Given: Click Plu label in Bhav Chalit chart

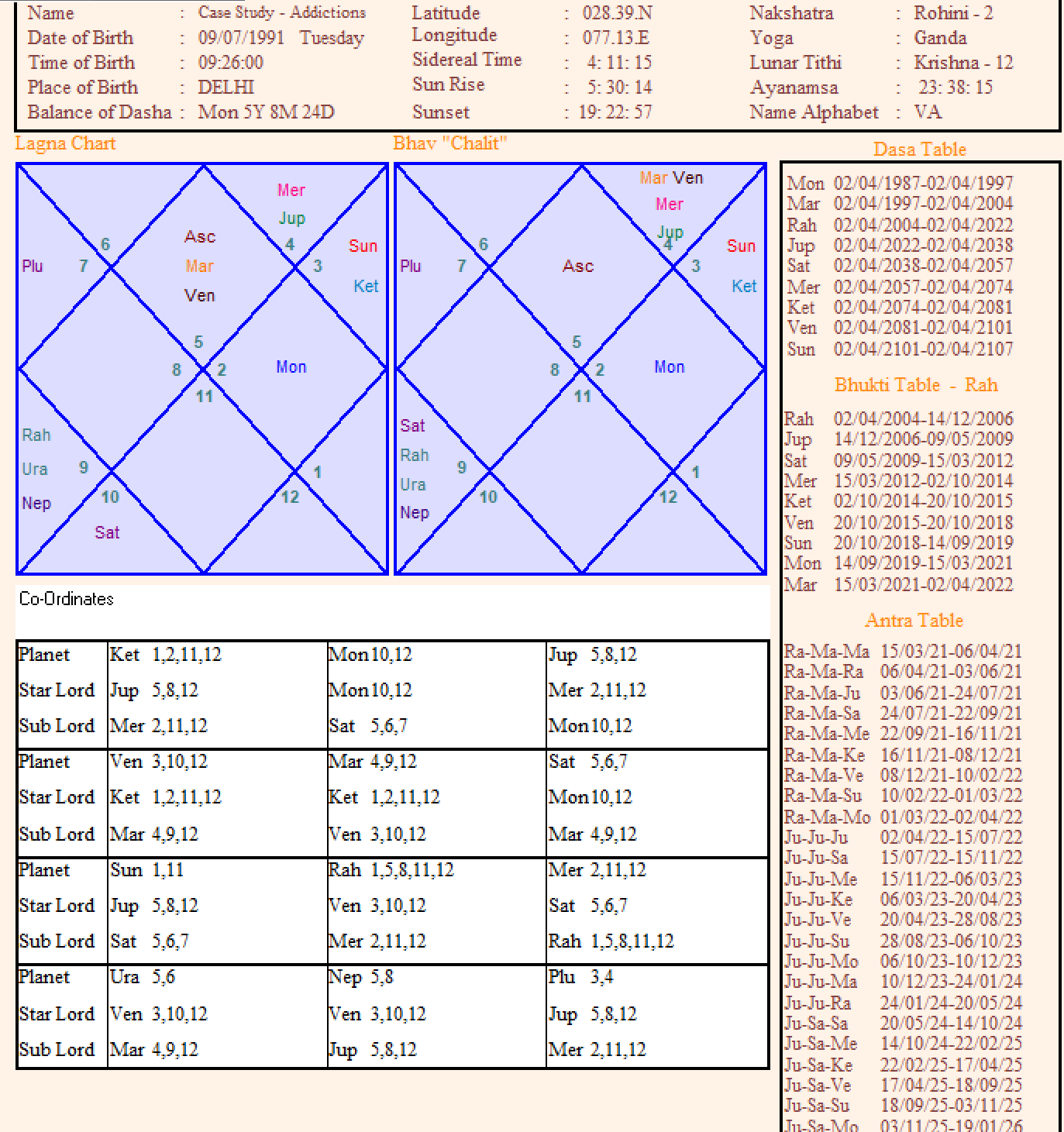Looking at the screenshot, I should pyautogui.click(x=411, y=267).
